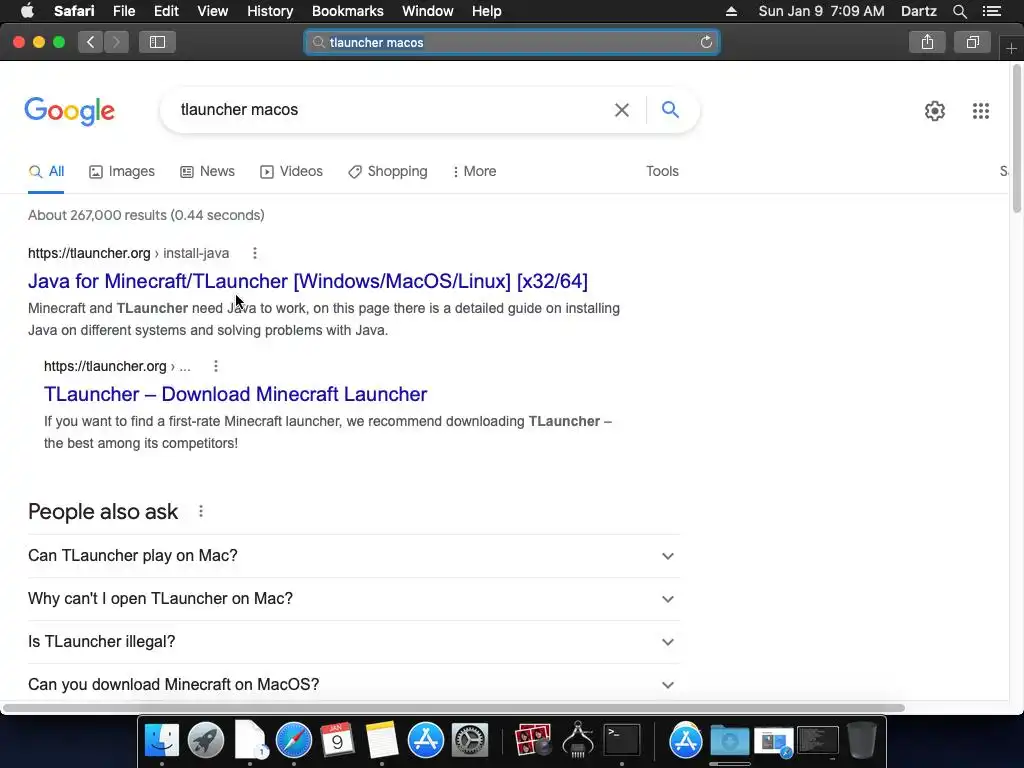Switch to the Images results tab
The width and height of the screenshot is (1024, 768).
click(122, 172)
